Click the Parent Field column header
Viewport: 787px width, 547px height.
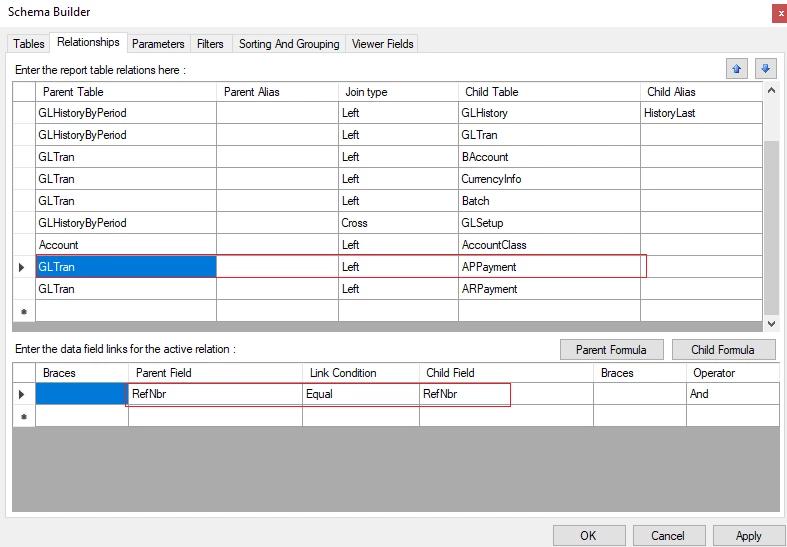tap(215, 373)
